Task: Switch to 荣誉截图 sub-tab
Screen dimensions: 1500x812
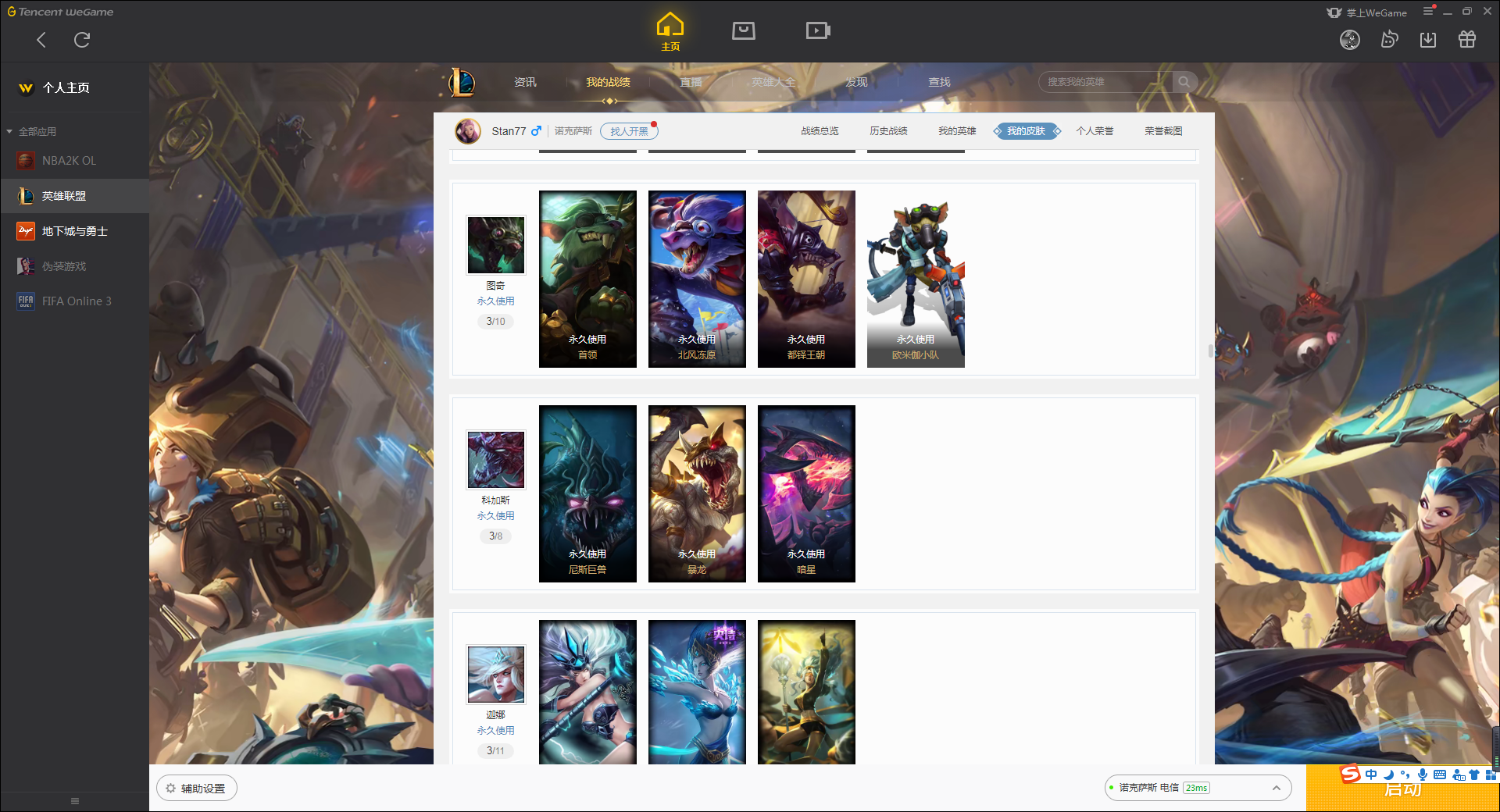Action: coord(1163,131)
